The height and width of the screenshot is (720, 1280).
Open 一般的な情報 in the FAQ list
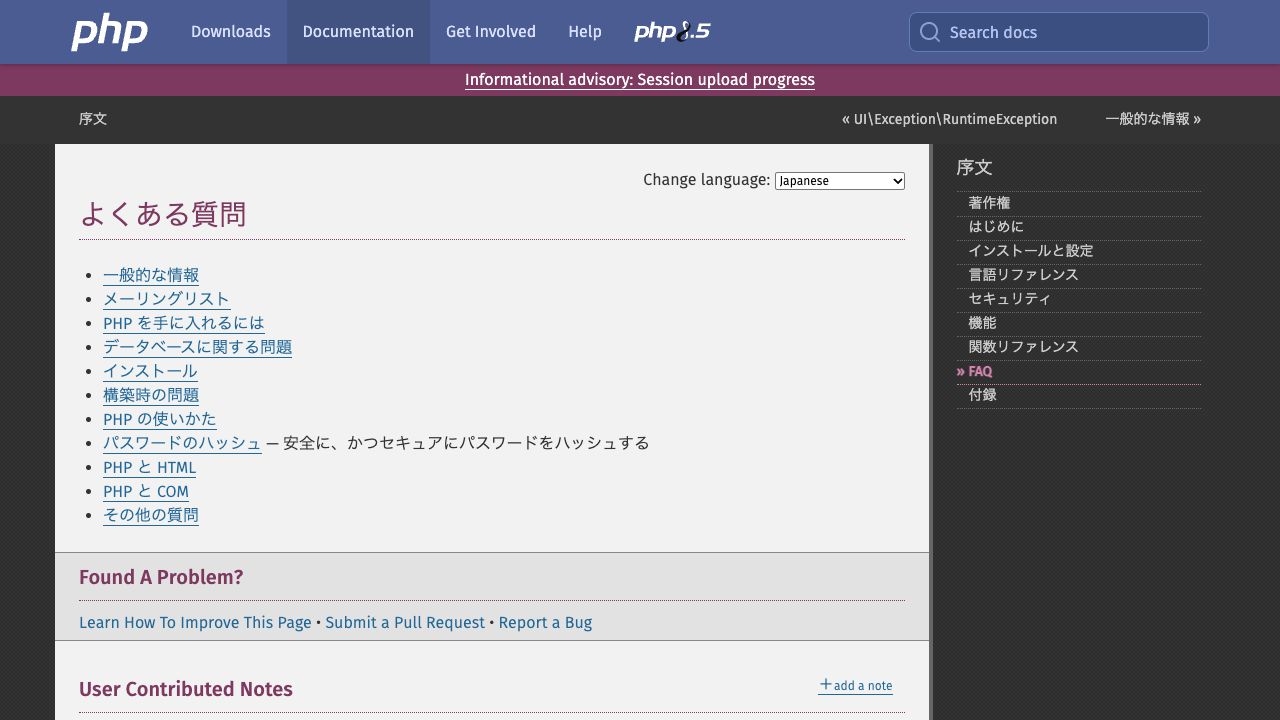(151, 275)
